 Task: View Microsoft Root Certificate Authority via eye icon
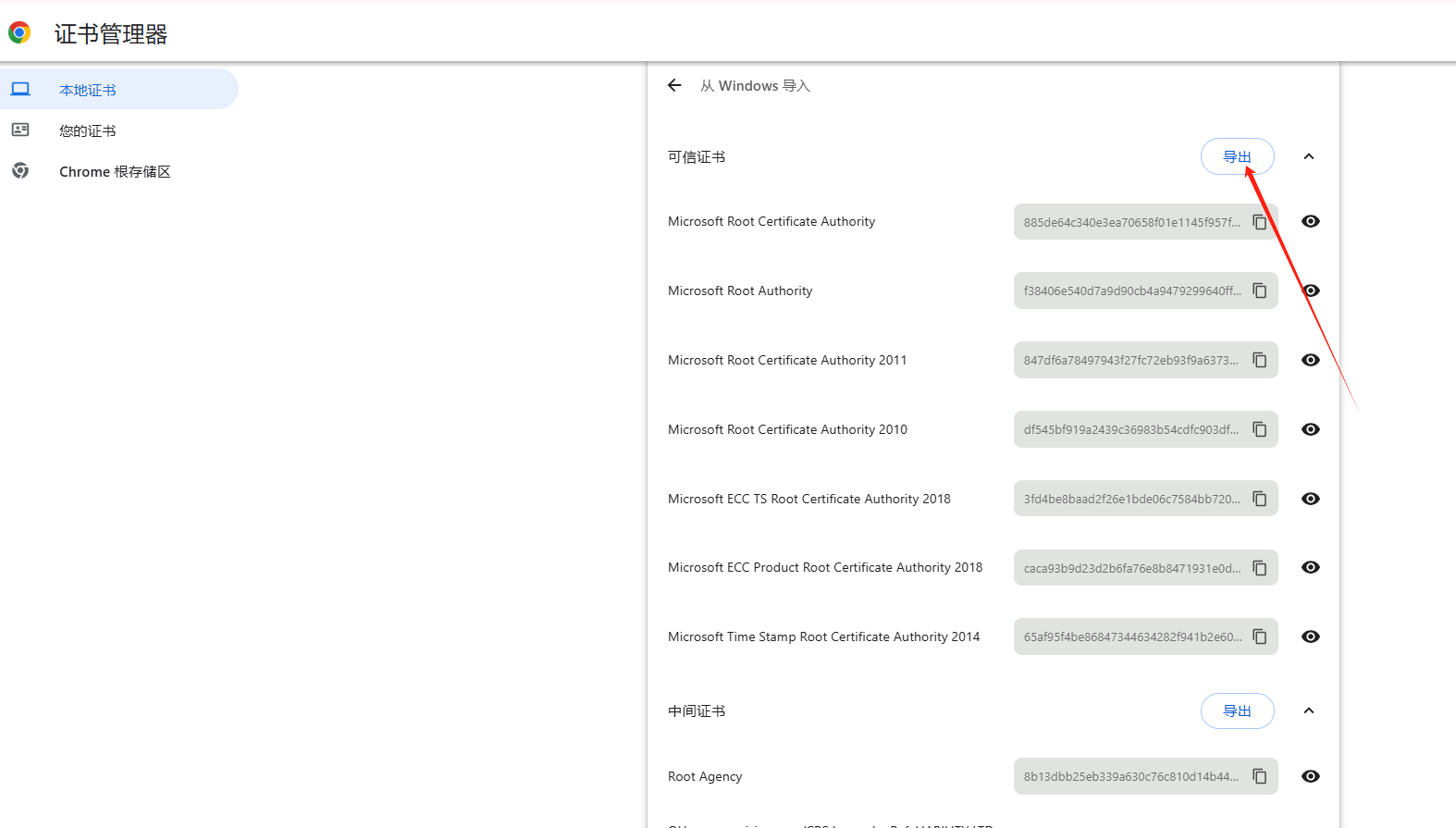click(x=1311, y=221)
